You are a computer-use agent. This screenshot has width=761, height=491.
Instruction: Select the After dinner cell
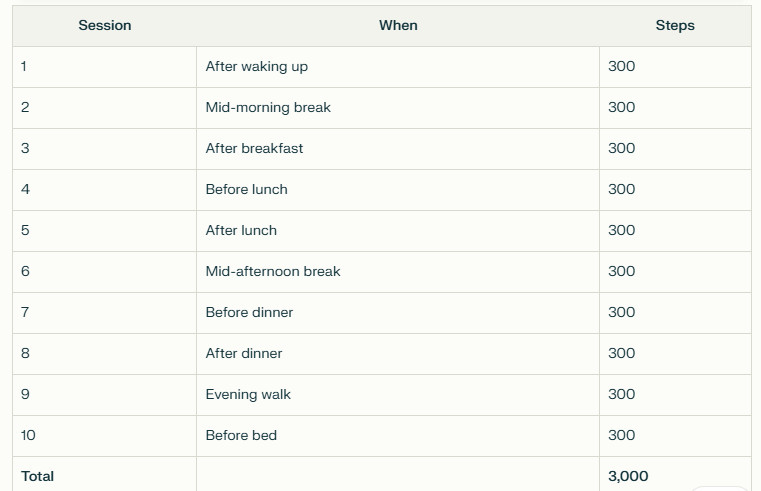pyautogui.click(x=398, y=354)
